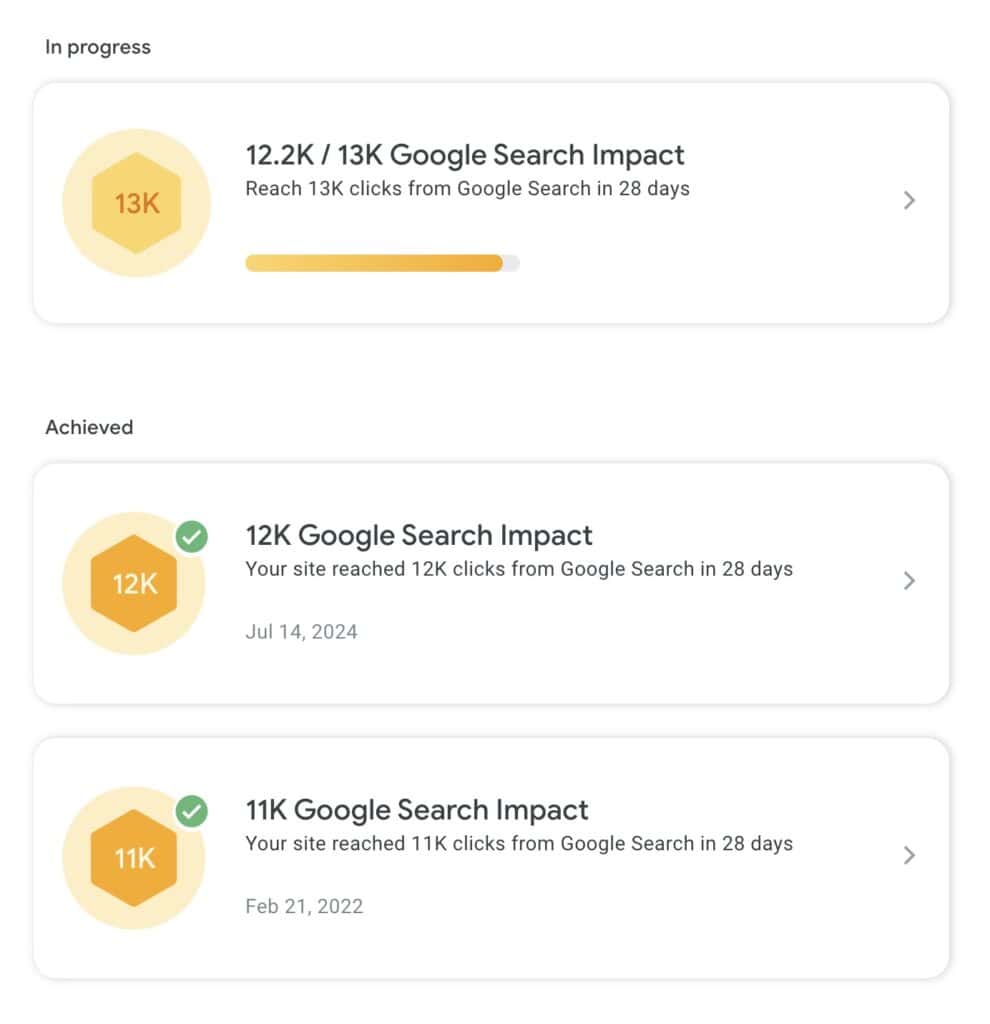Click the 12K hexagon badge icon
Viewport: 990px width, 1024px height.
click(x=134, y=583)
